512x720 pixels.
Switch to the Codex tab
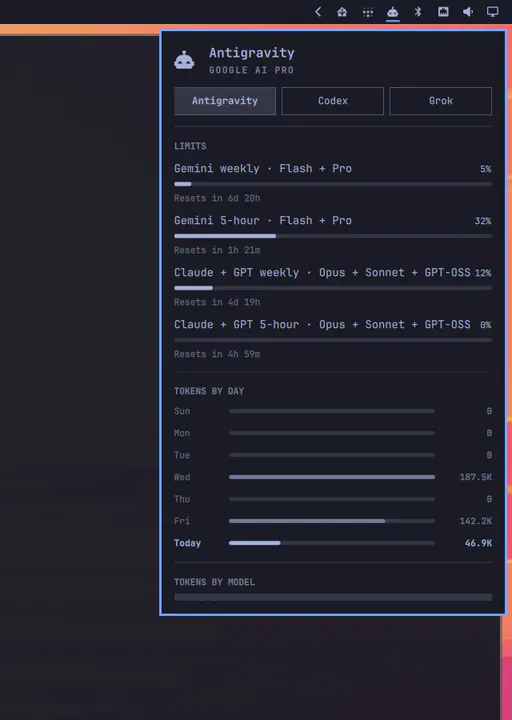[332, 101]
